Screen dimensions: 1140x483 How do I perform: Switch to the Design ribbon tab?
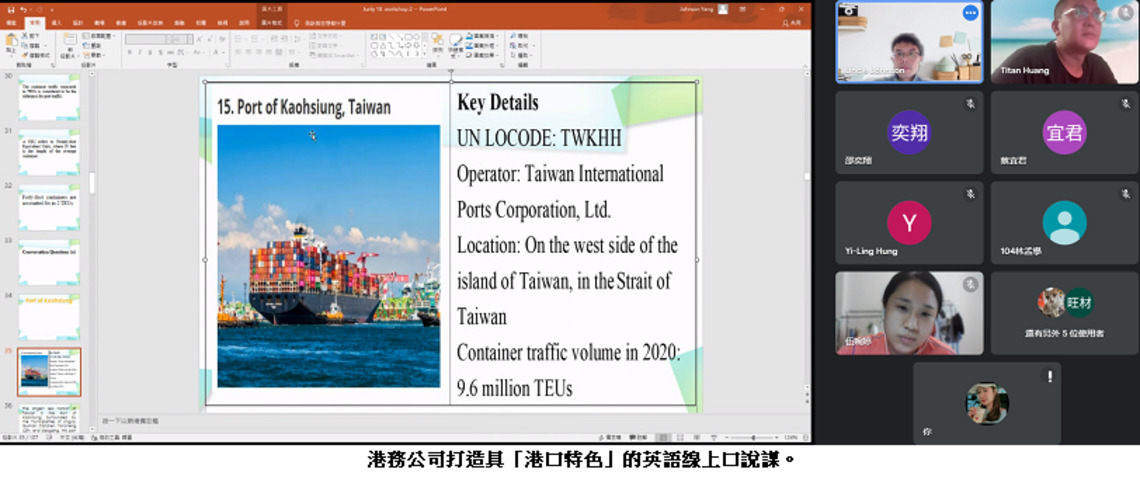pyautogui.click(x=79, y=23)
